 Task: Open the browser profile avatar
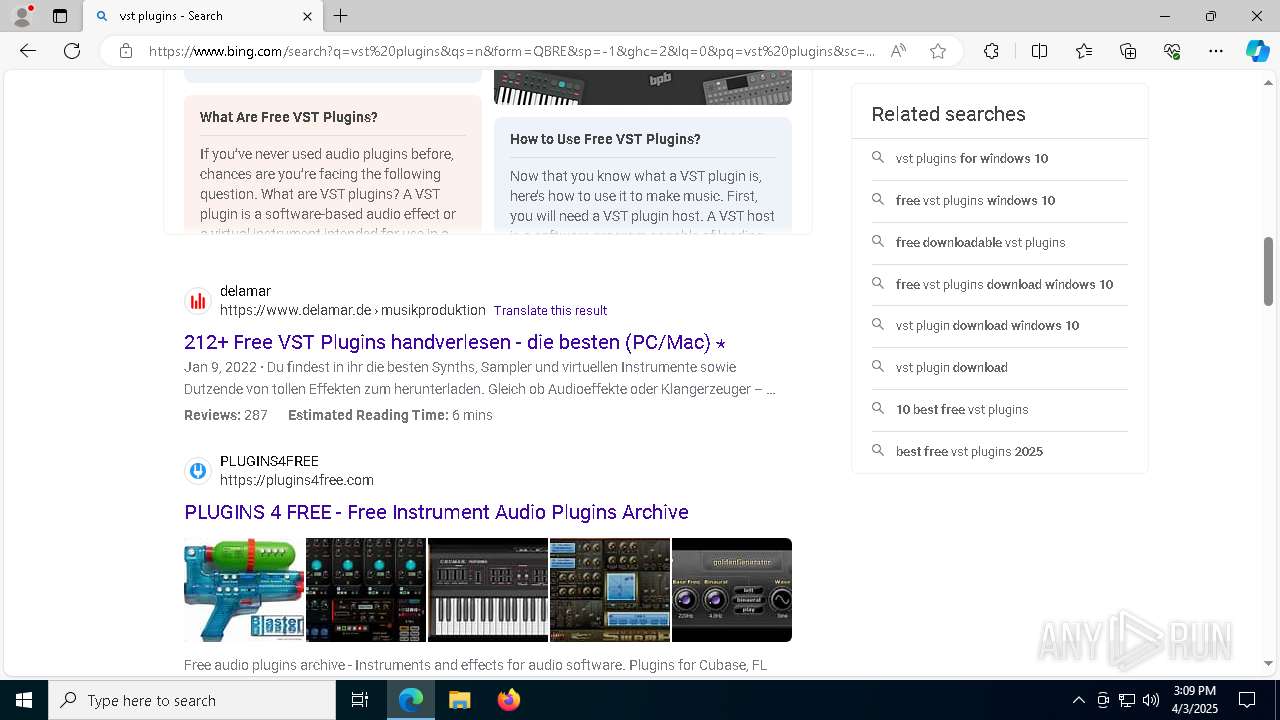pyautogui.click(x=22, y=16)
